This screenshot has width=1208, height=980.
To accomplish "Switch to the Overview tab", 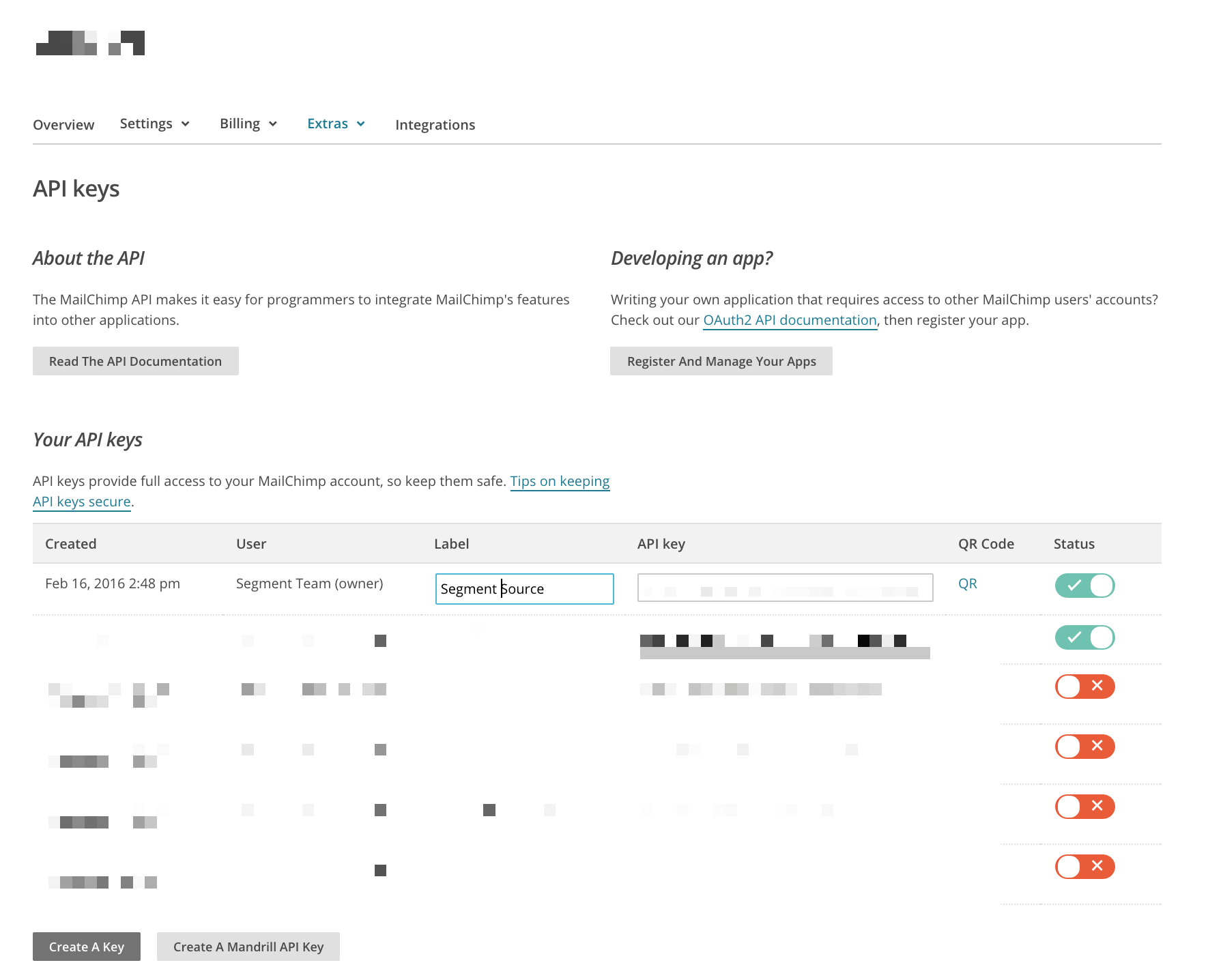I will tap(63, 124).
